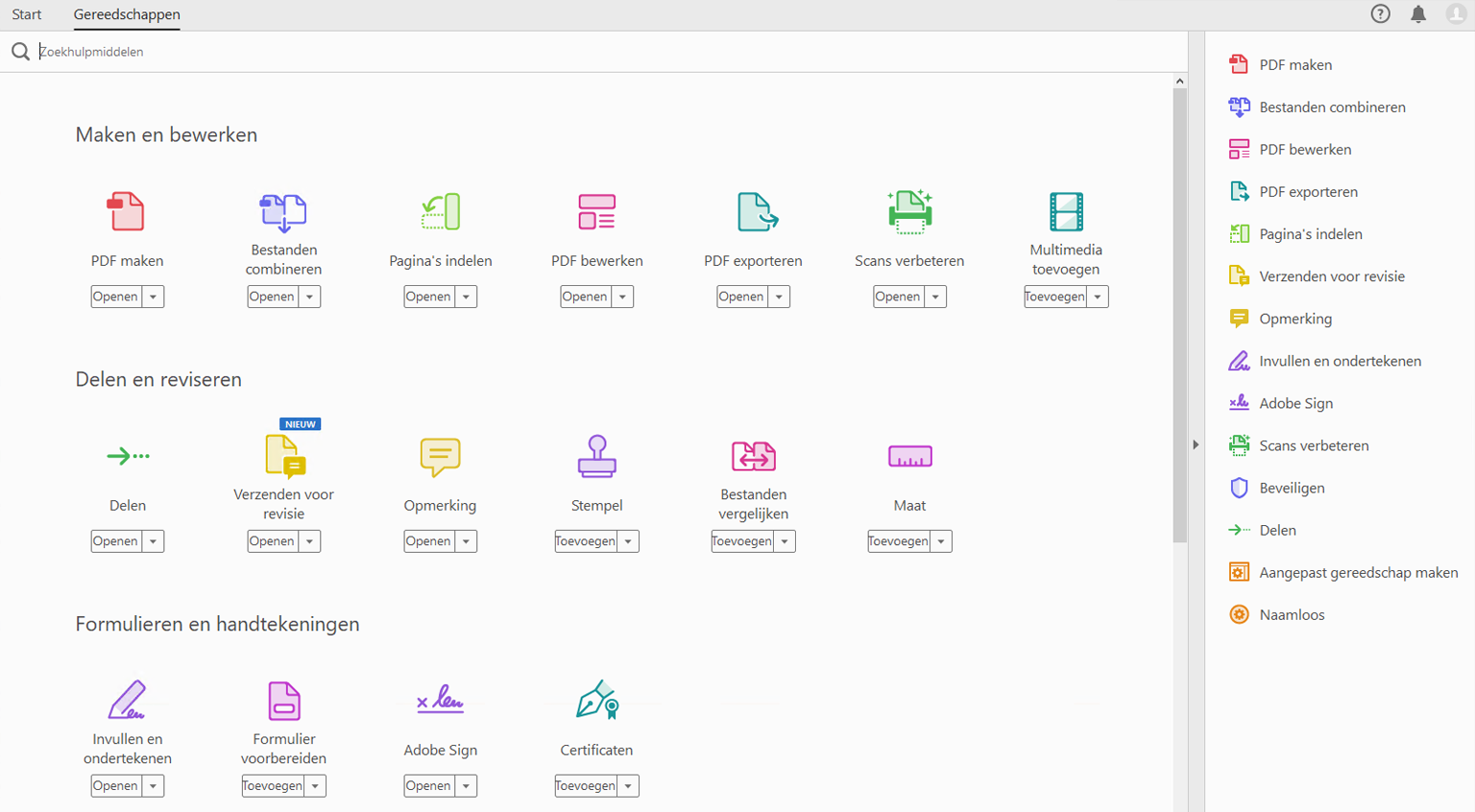Open the PDF exporteren dropdown arrow
The image size is (1475, 812).
tap(779, 297)
